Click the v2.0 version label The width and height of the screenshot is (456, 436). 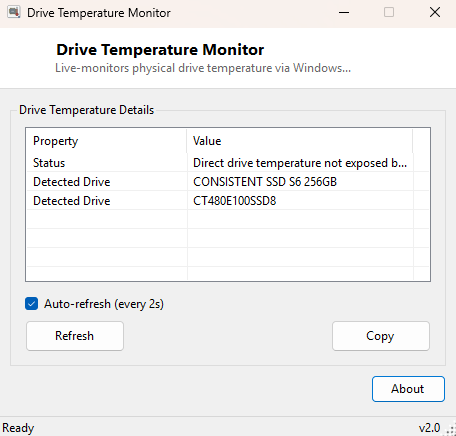click(x=429, y=428)
